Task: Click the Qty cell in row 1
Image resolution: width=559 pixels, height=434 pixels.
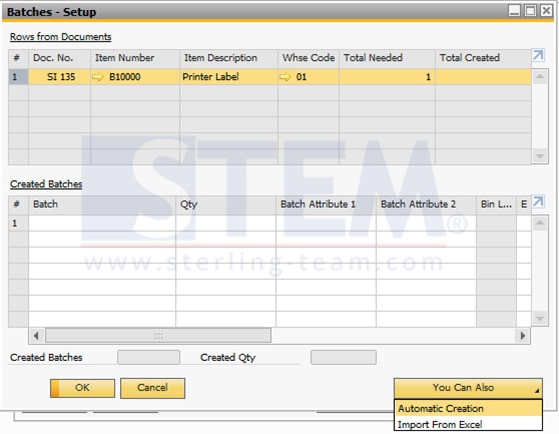Action: [x=226, y=223]
